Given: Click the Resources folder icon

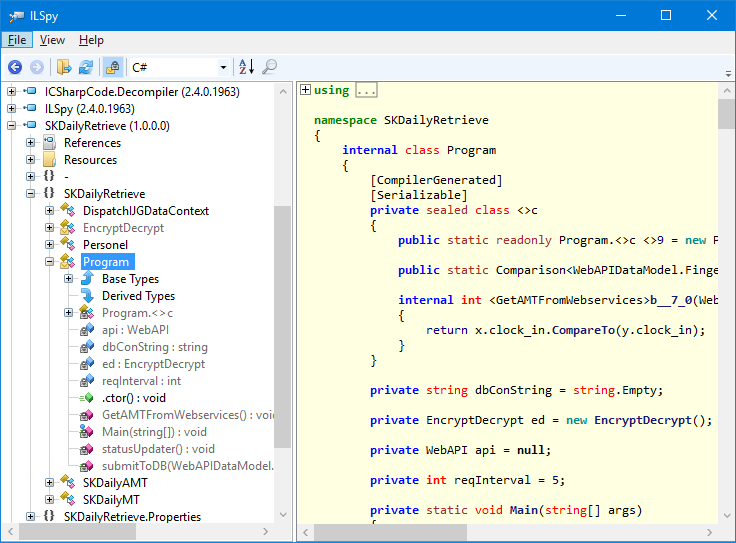Looking at the screenshot, I should tap(49, 160).
